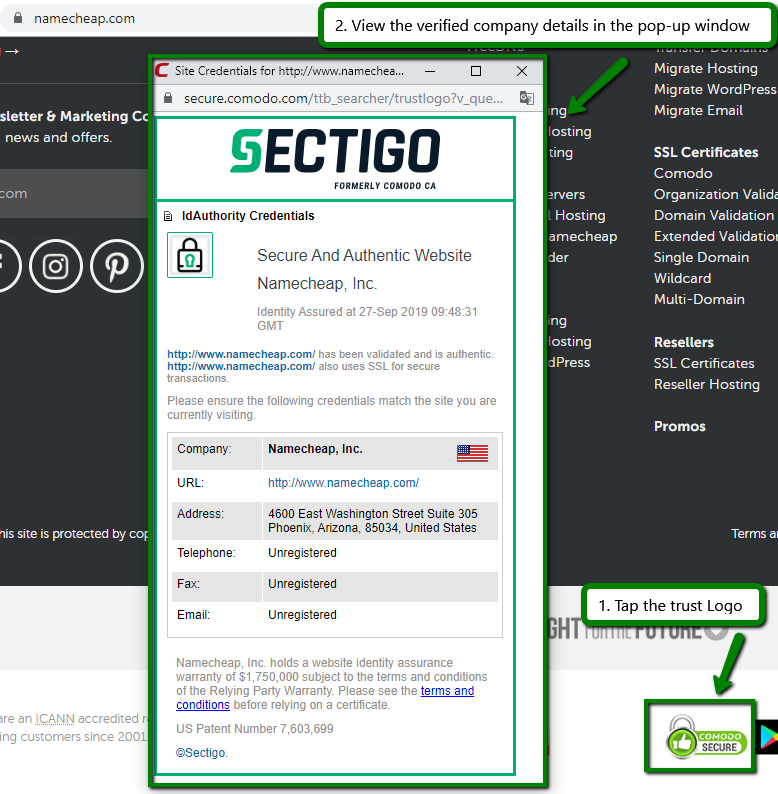
Task: Open the SSL Certificates heading link
Action: (x=706, y=152)
